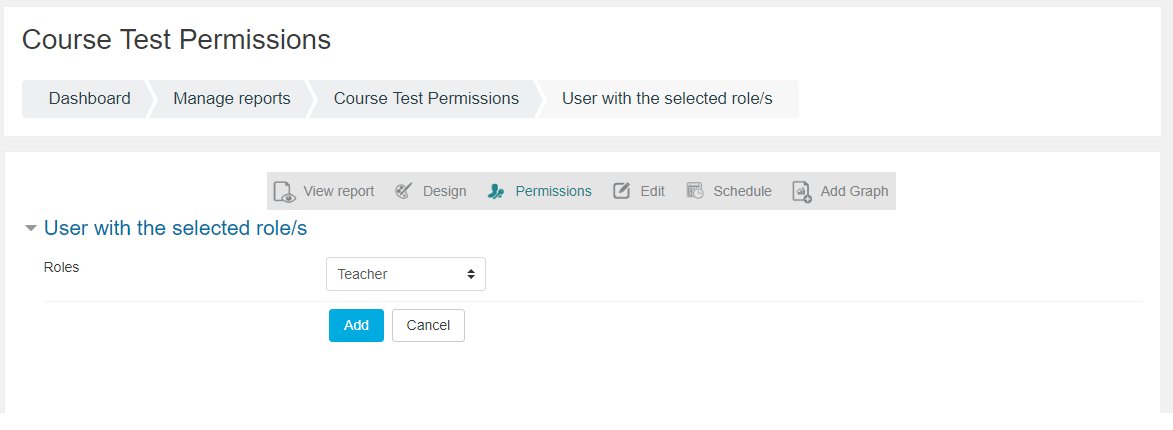Open the Edit tab label

[x=652, y=191]
